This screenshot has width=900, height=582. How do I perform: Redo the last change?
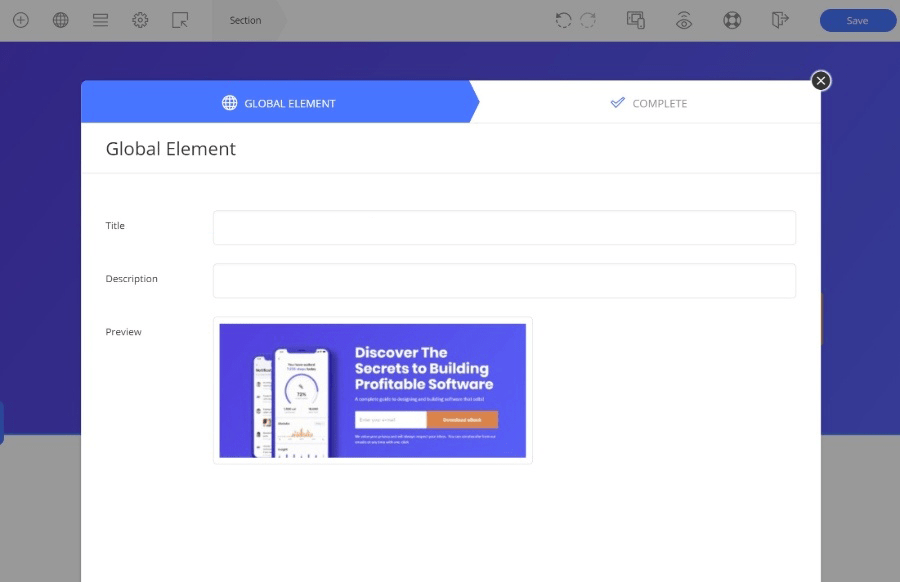pyautogui.click(x=588, y=20)
